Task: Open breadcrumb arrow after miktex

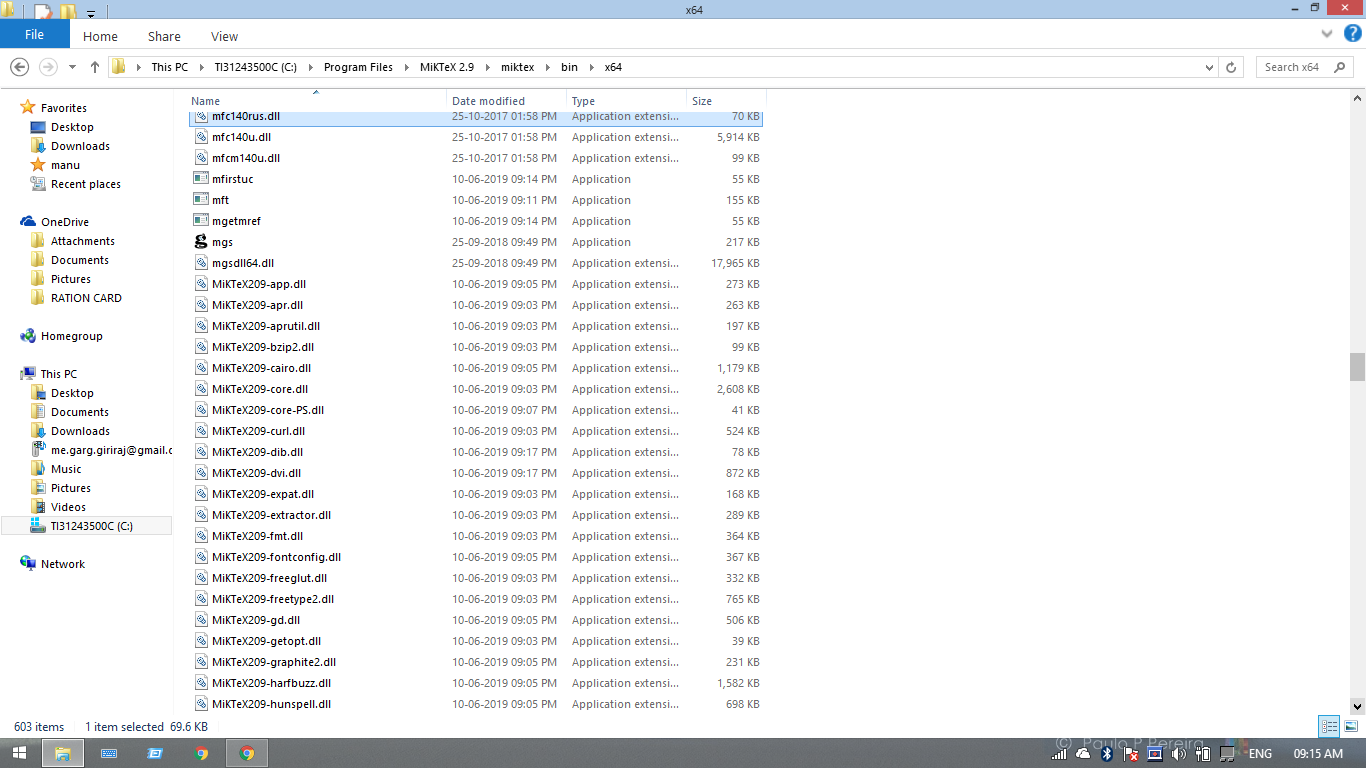Action: pos(548,67)
